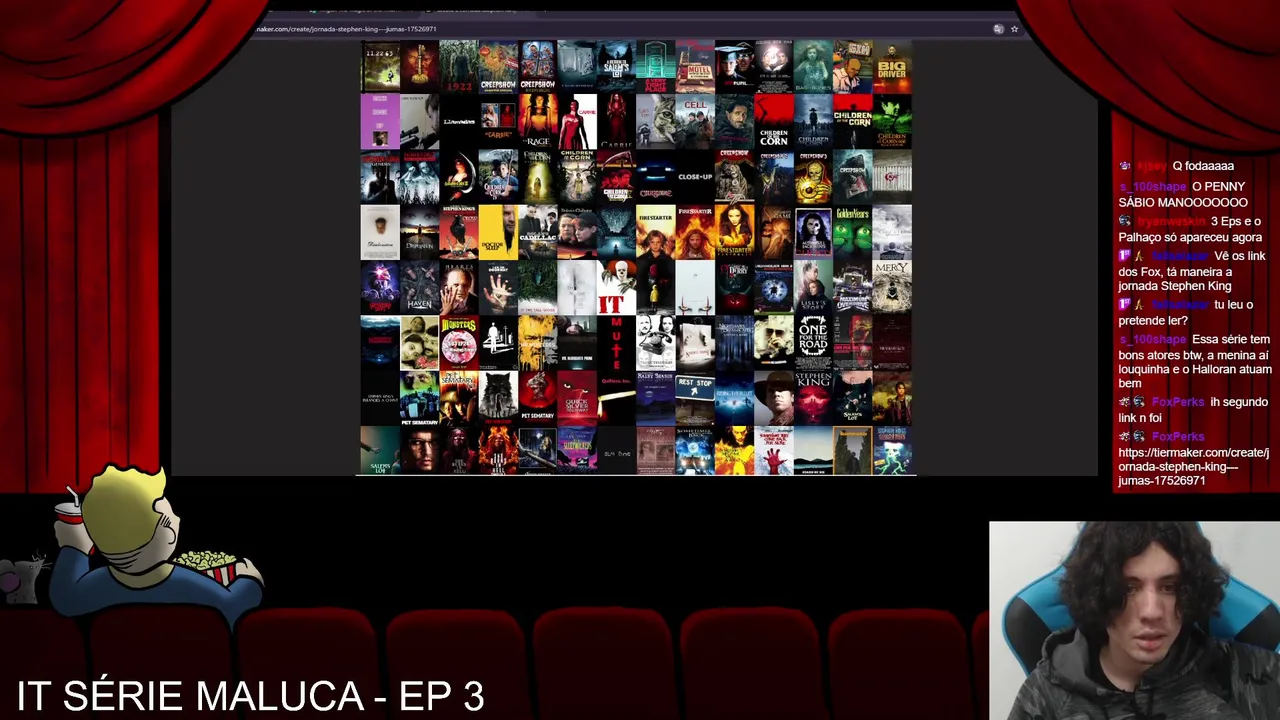Pick the Maximum Overdrive truck poster
This screenshot has width=1280, height=720.
852,287
